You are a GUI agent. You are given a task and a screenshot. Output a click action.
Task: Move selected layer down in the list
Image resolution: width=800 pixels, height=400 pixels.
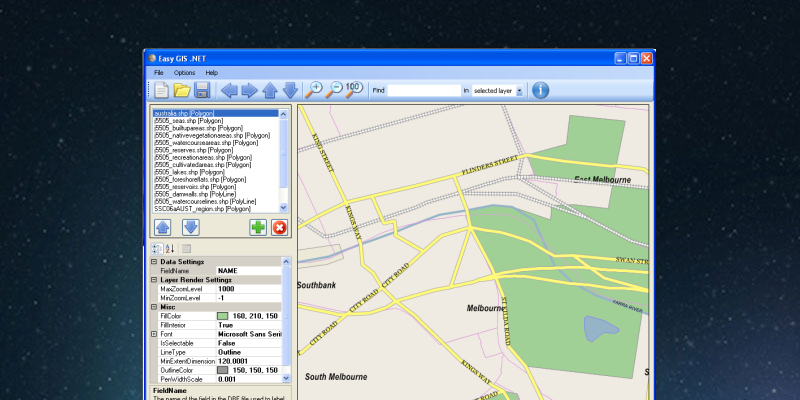(191, 227)
